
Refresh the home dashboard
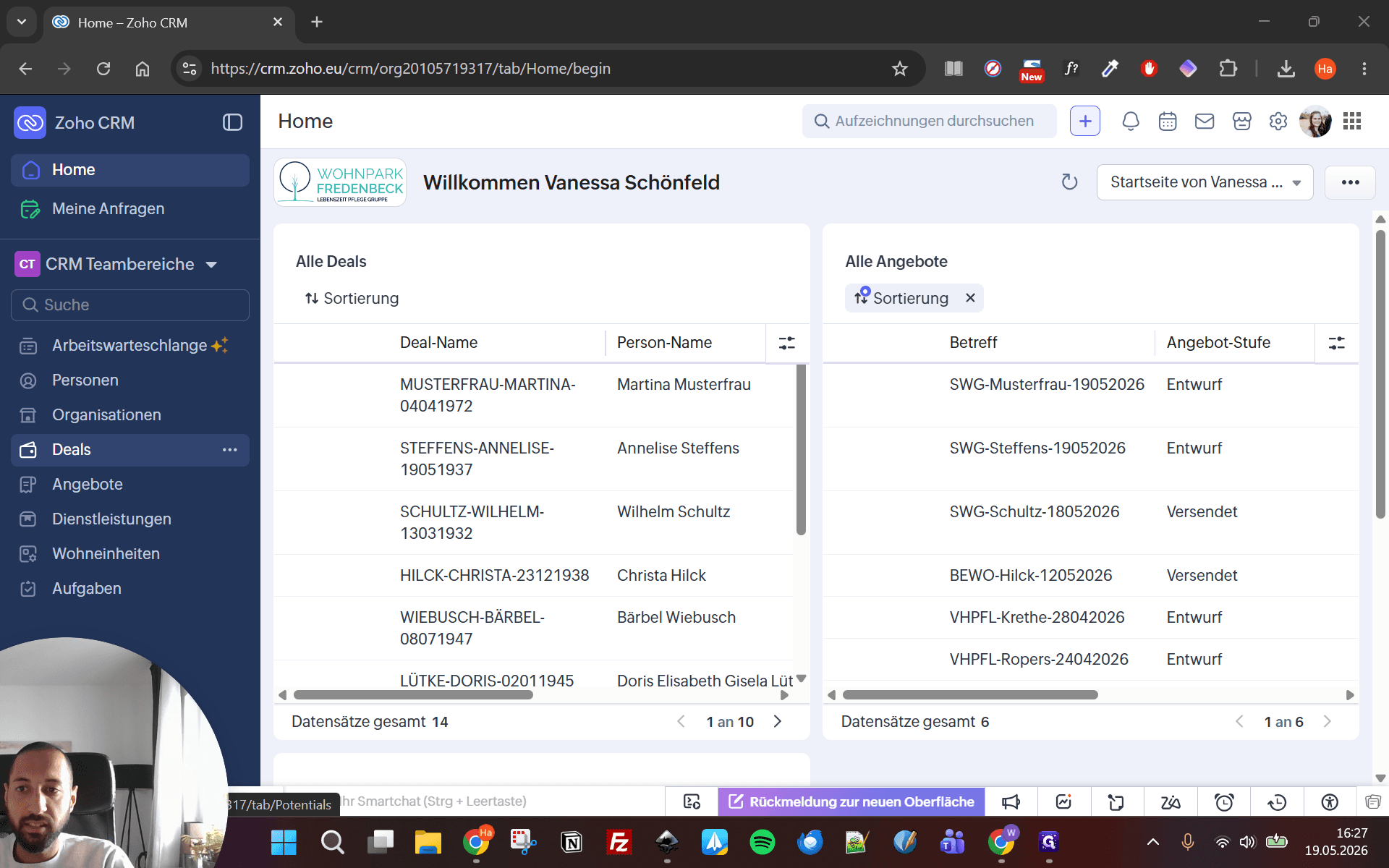click(1069, 182)
